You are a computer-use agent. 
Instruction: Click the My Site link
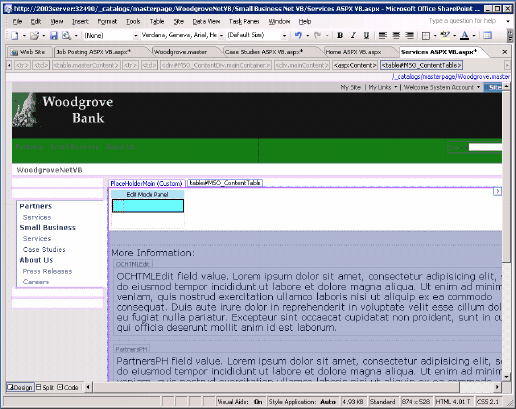tap(351, 87)
